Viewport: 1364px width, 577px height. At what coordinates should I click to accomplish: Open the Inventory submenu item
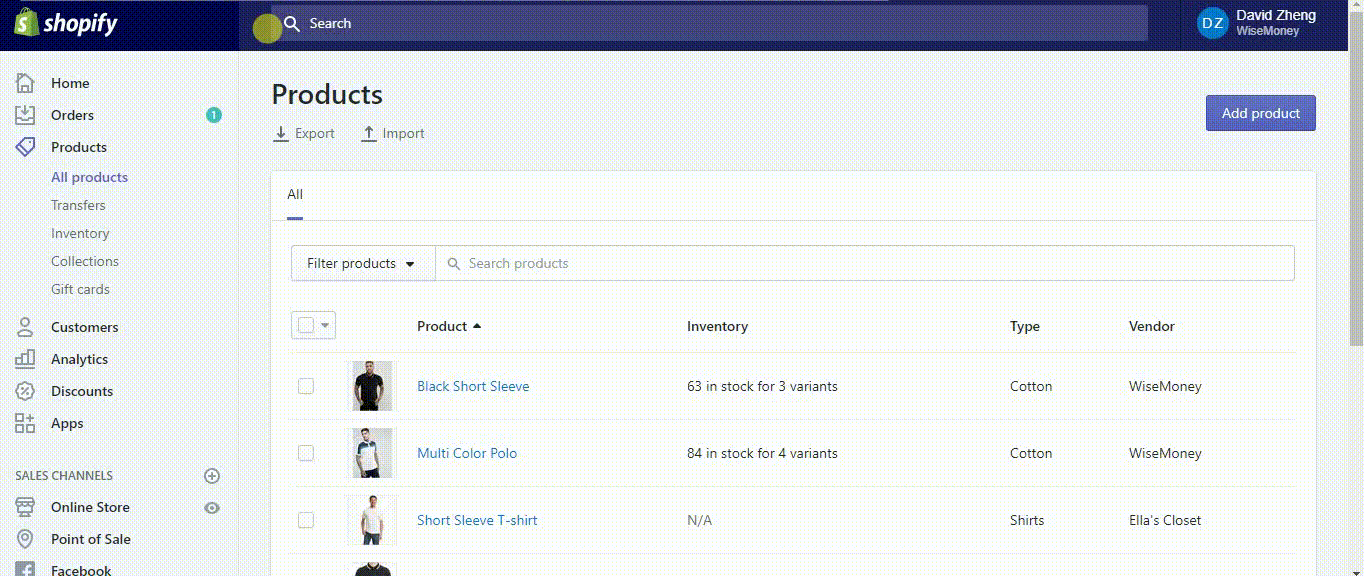tap(80, 233)
